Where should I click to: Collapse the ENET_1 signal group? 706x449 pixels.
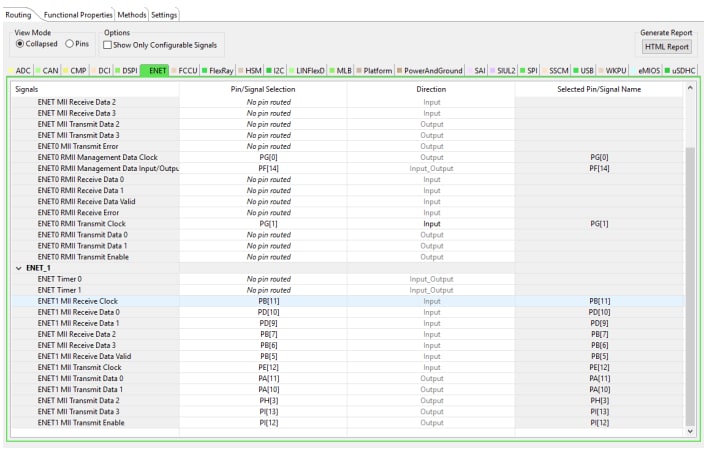click(18, 268)
